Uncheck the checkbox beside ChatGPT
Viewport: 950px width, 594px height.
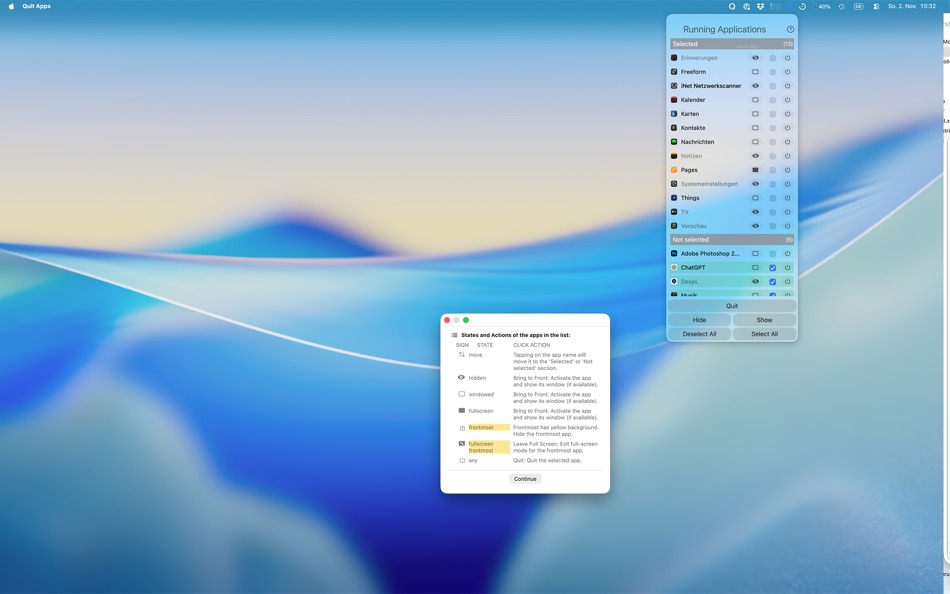click(771, 267)
